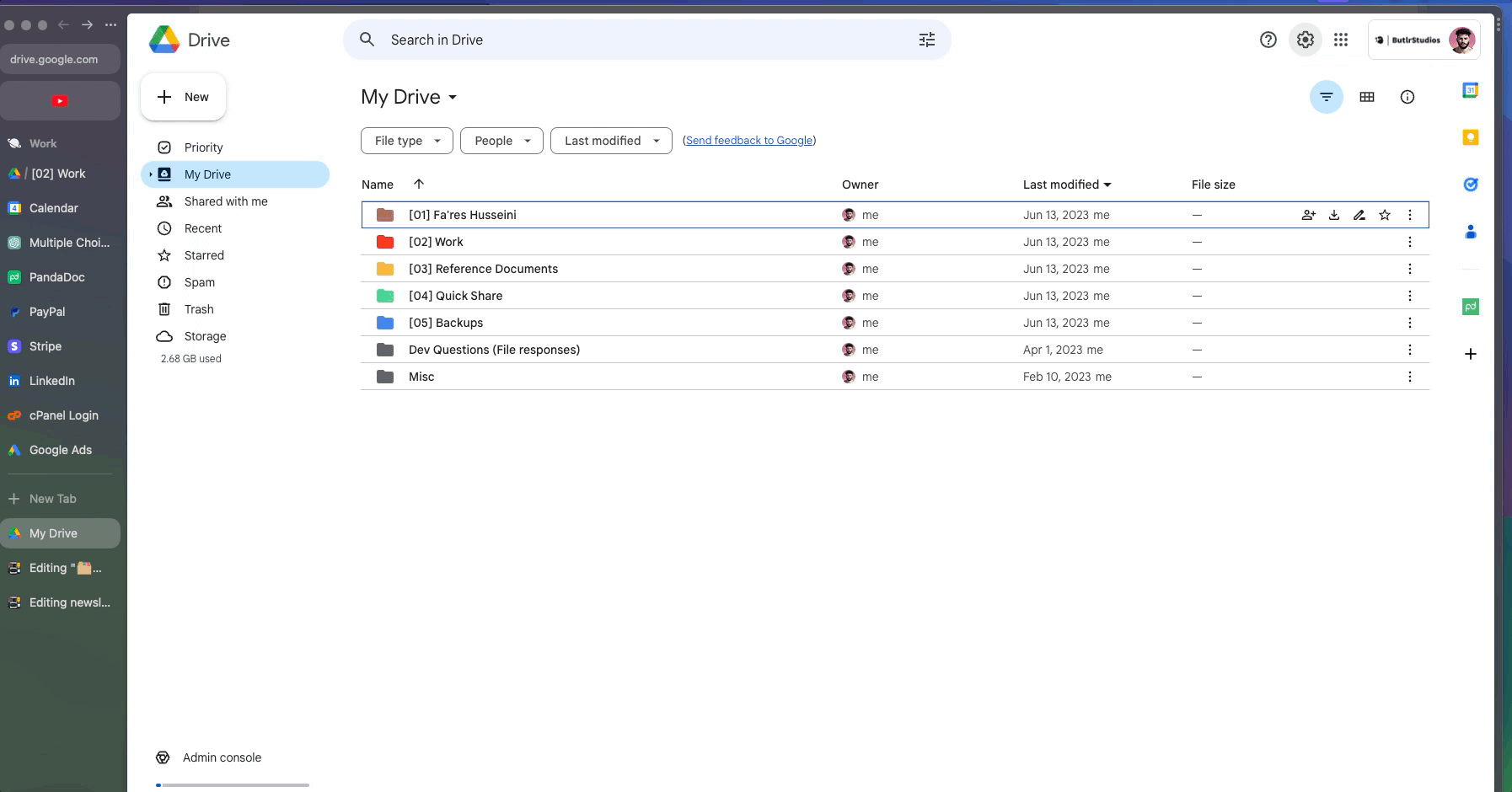Click the rename pencil icon on first folder
The width and height of the screenshot is (1512, 792).
1359,215
